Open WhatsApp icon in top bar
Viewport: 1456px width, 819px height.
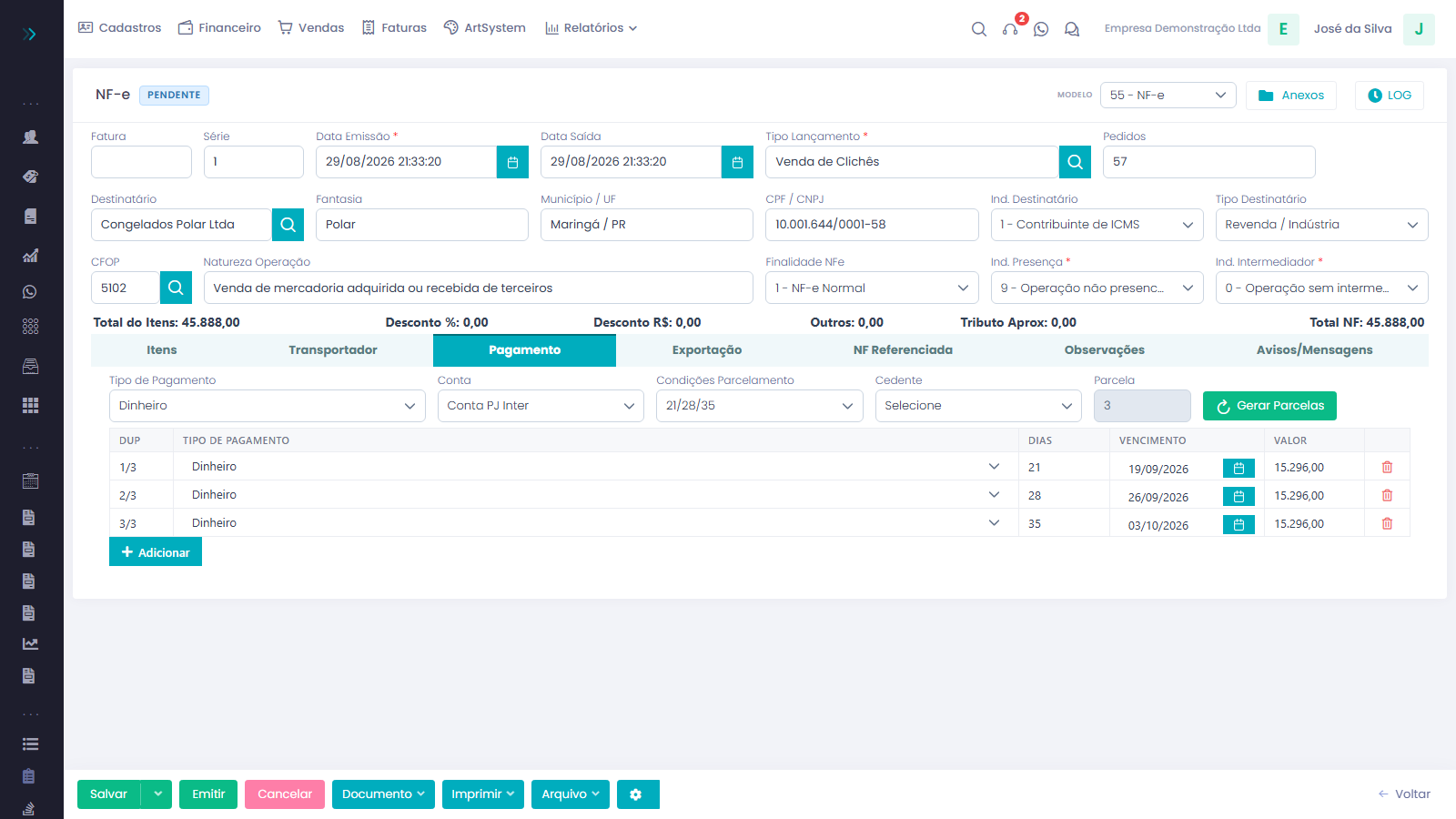1041,29
